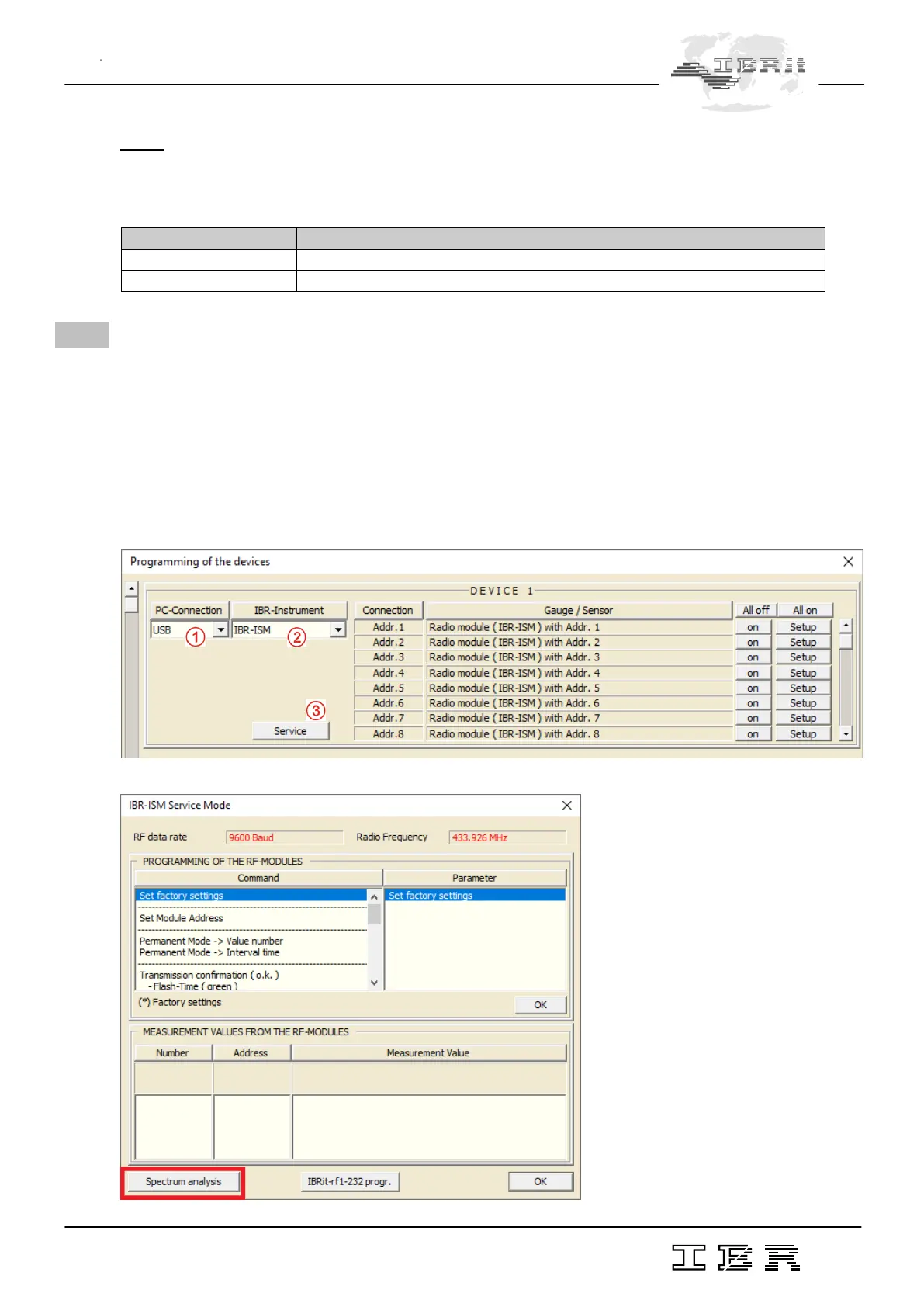Close the Programming of the devices window
924x1307 pixels.
click(x=848, y=561)
